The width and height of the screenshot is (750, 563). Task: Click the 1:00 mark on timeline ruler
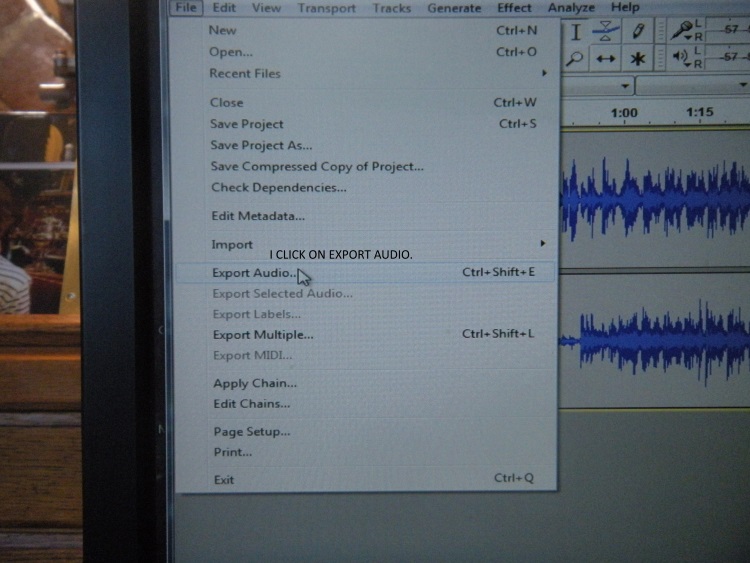tap(624, 113)
